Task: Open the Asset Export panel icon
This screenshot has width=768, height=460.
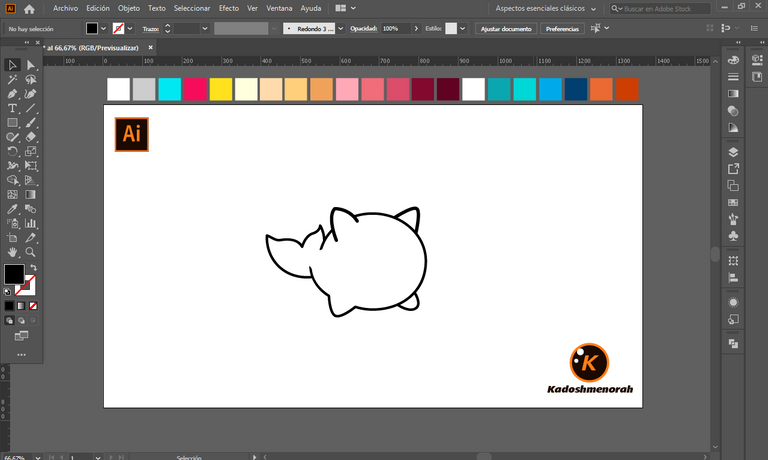Action: (x=733, y=169)
